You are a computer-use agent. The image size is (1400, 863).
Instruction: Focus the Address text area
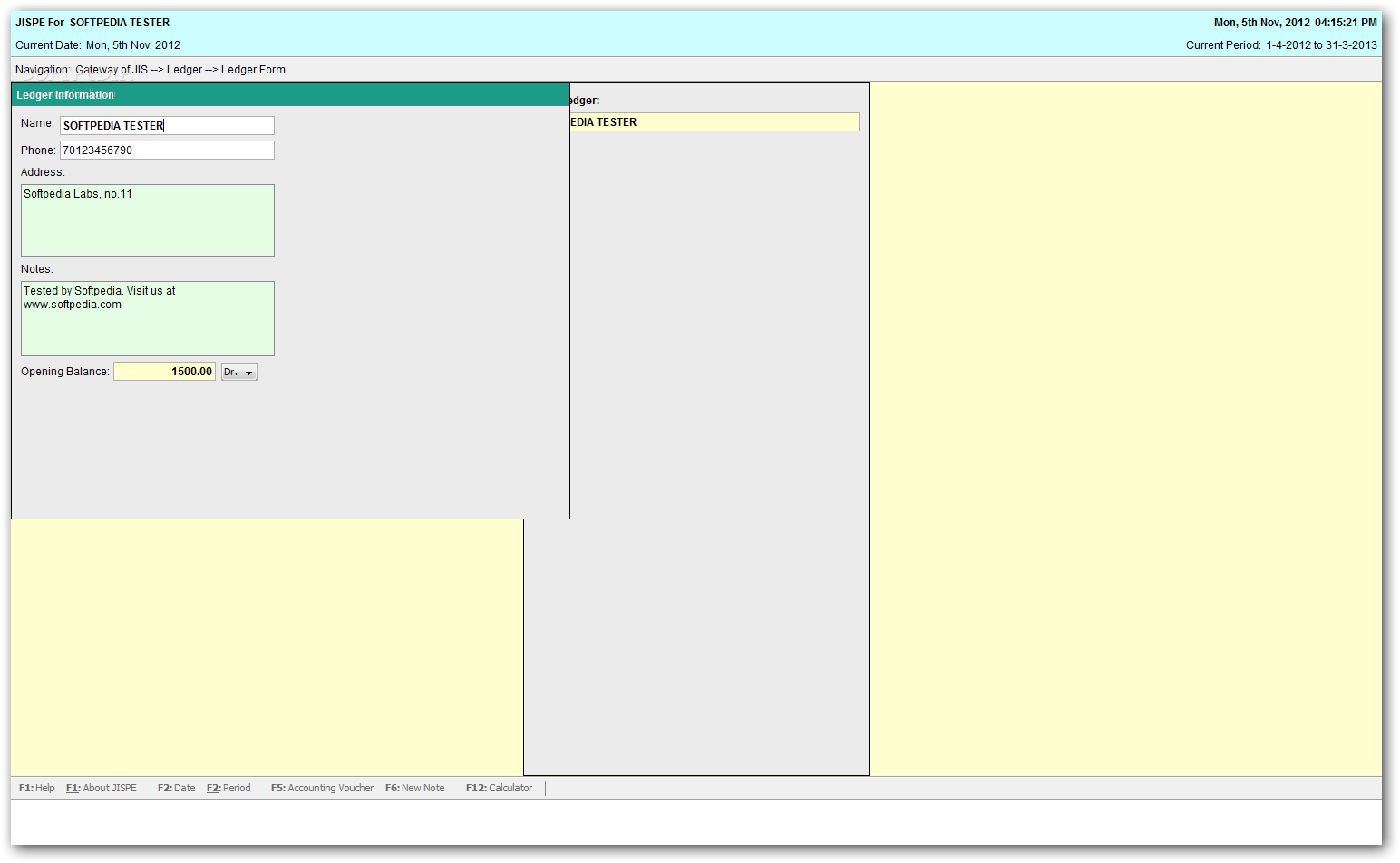click(x=148, y=220)
